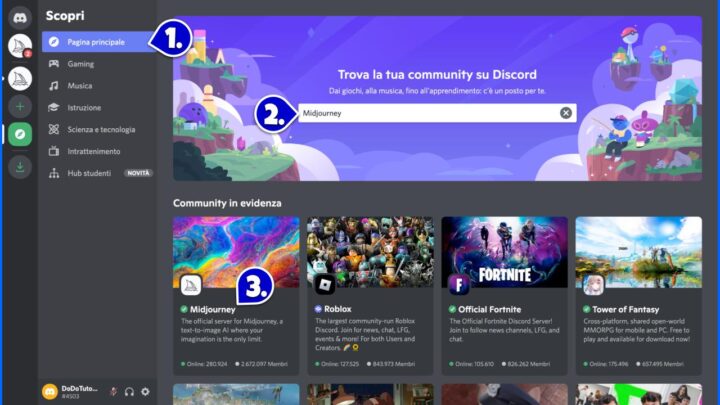This screenshot has width=720, height=405.
Task: Click 'The Official Fortnite Discord Server!' description
Action: [504, 330]
